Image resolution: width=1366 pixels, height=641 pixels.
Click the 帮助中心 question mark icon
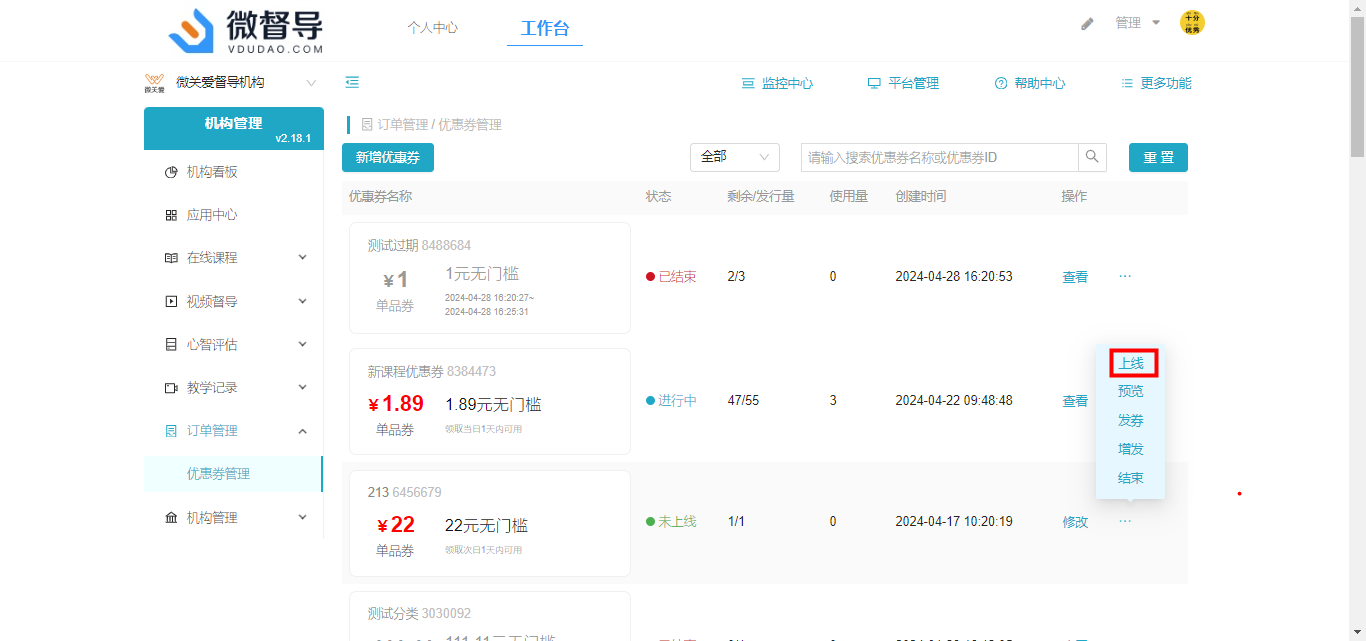1001,84
